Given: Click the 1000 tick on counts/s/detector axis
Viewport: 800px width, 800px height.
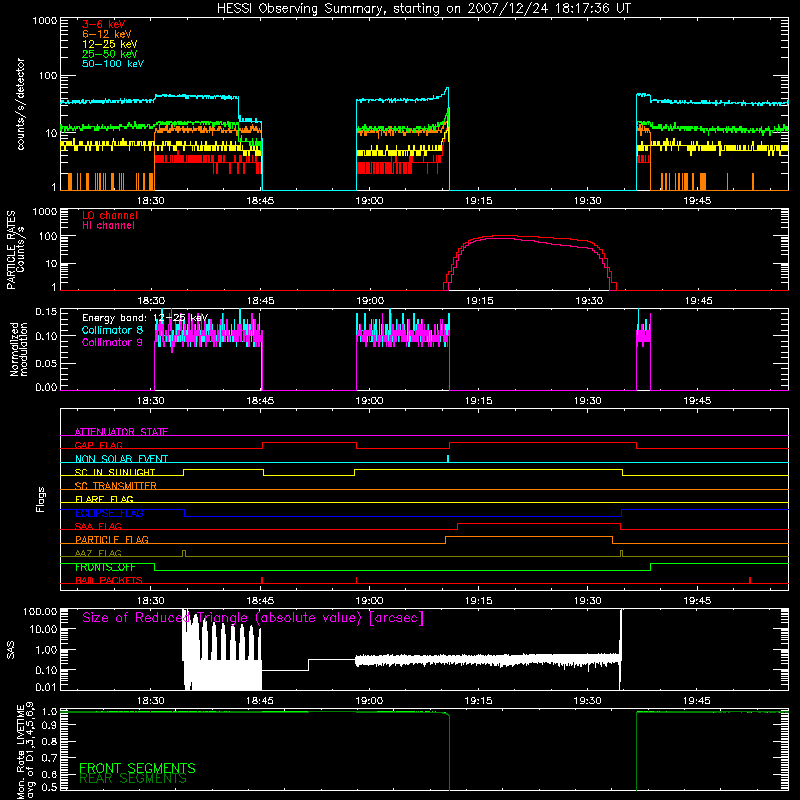Looking at the screenshot, I should pyautogui.click(x=44, y=21).
